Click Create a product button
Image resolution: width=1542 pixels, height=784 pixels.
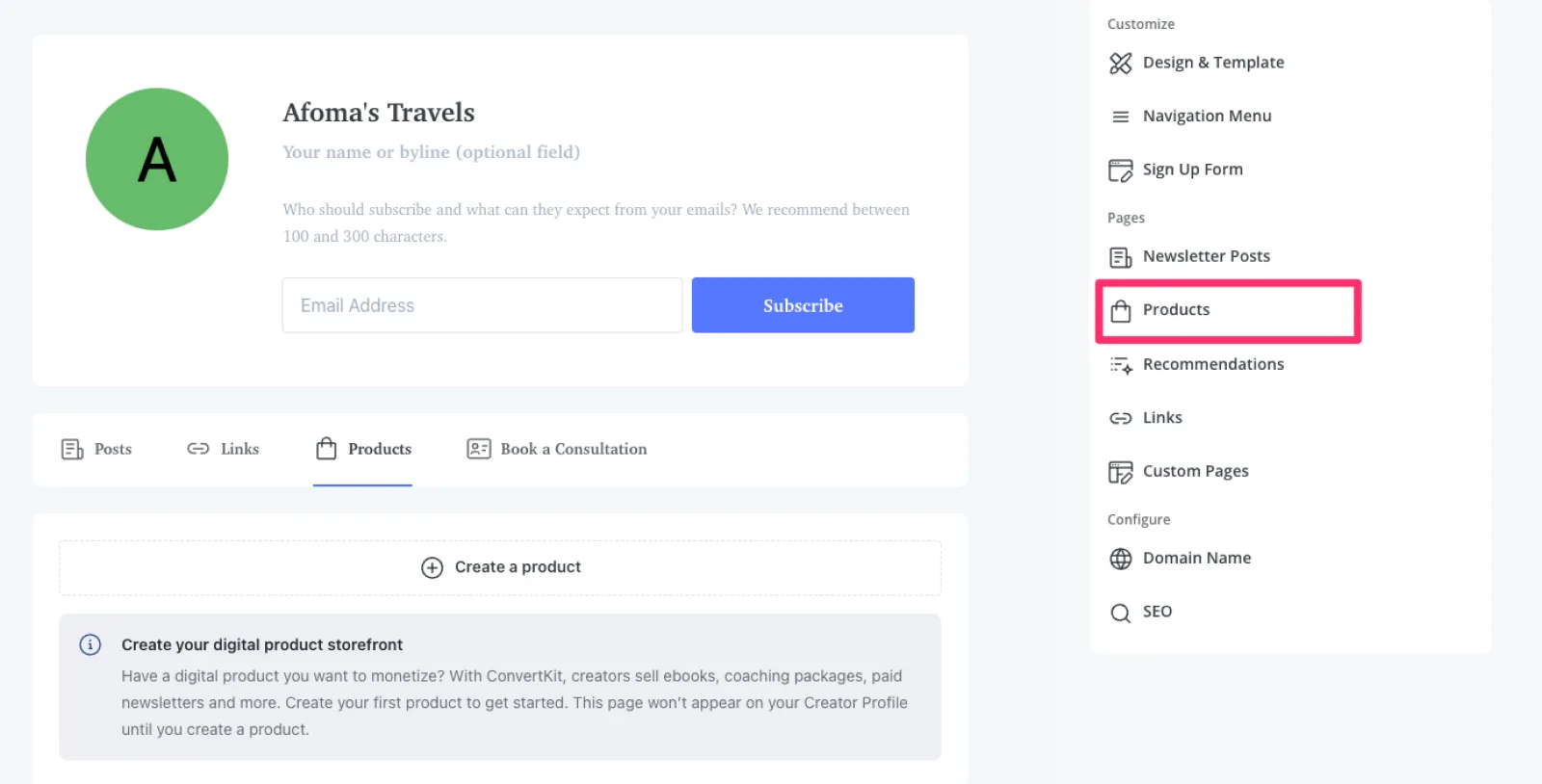(518, 567)
